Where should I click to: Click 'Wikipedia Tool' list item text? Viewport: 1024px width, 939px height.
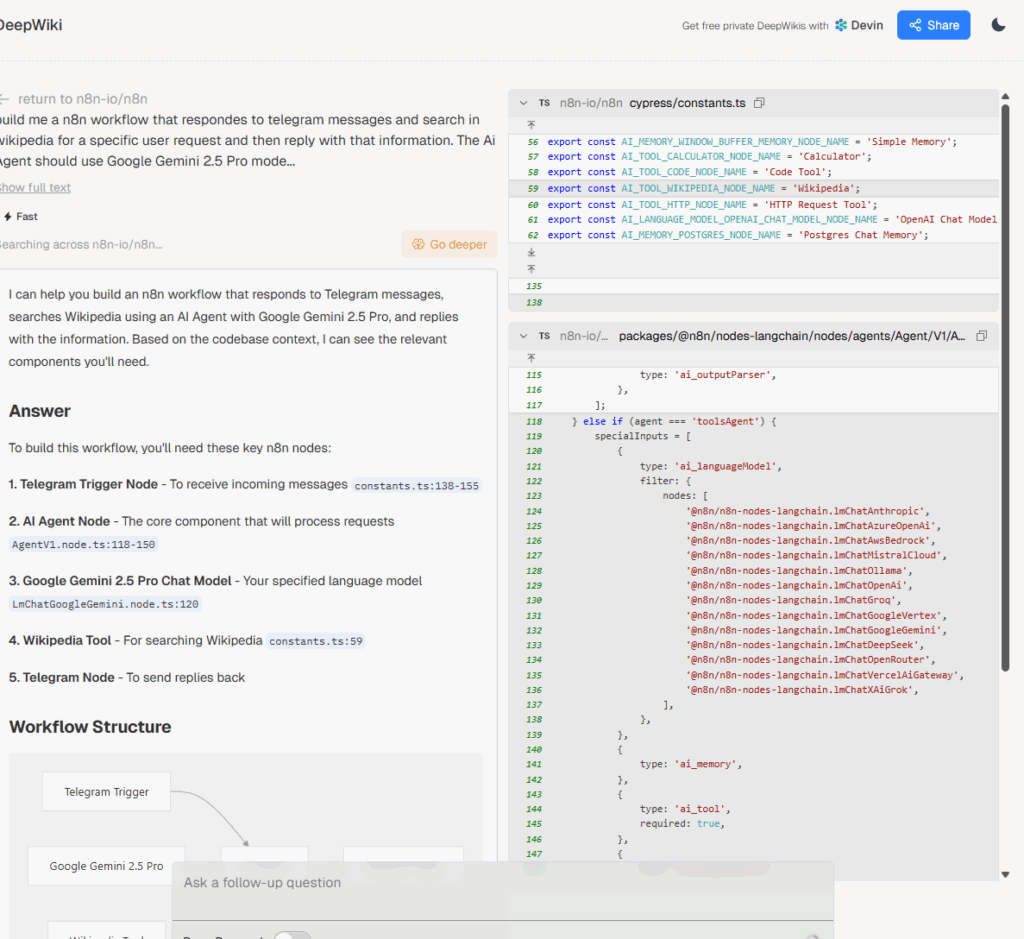(67, 641)
